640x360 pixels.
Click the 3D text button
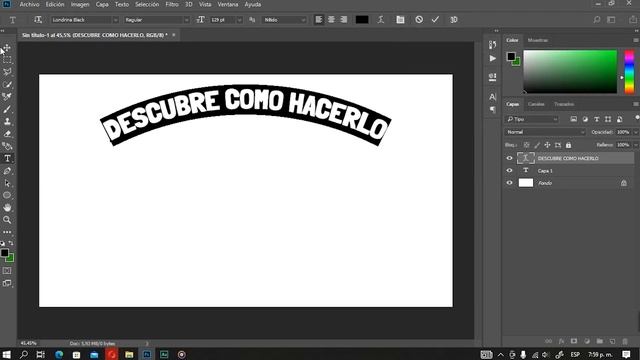pos(453,20)
